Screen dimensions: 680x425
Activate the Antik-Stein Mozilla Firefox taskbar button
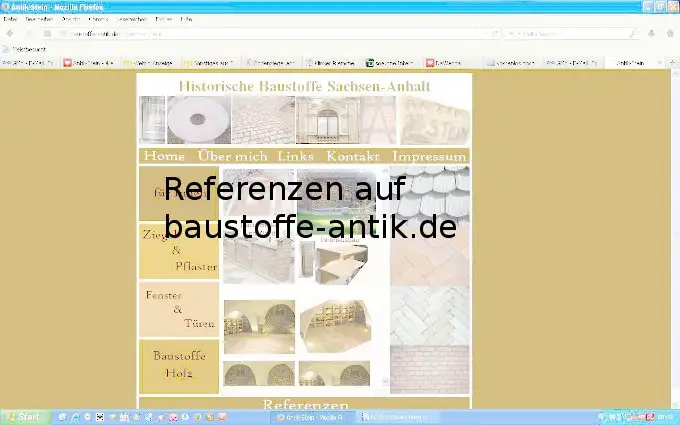(x=314, y=417)
